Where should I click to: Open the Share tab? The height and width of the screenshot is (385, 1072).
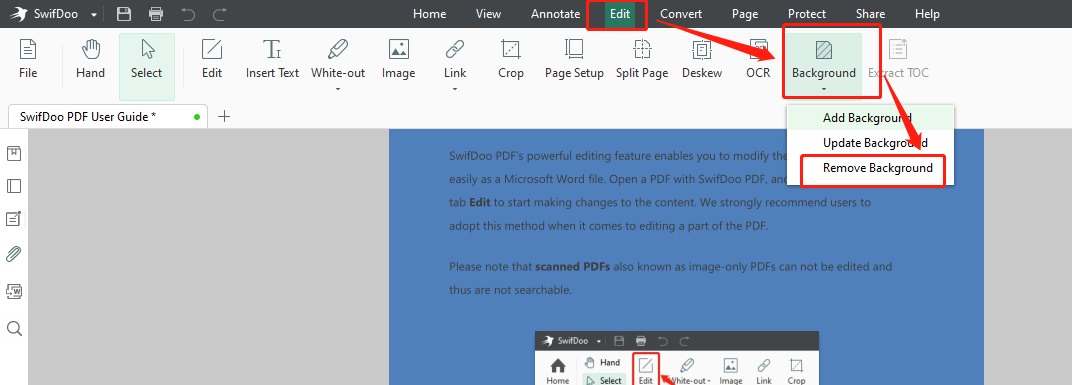pyautogui.click(x=870, y=14)
